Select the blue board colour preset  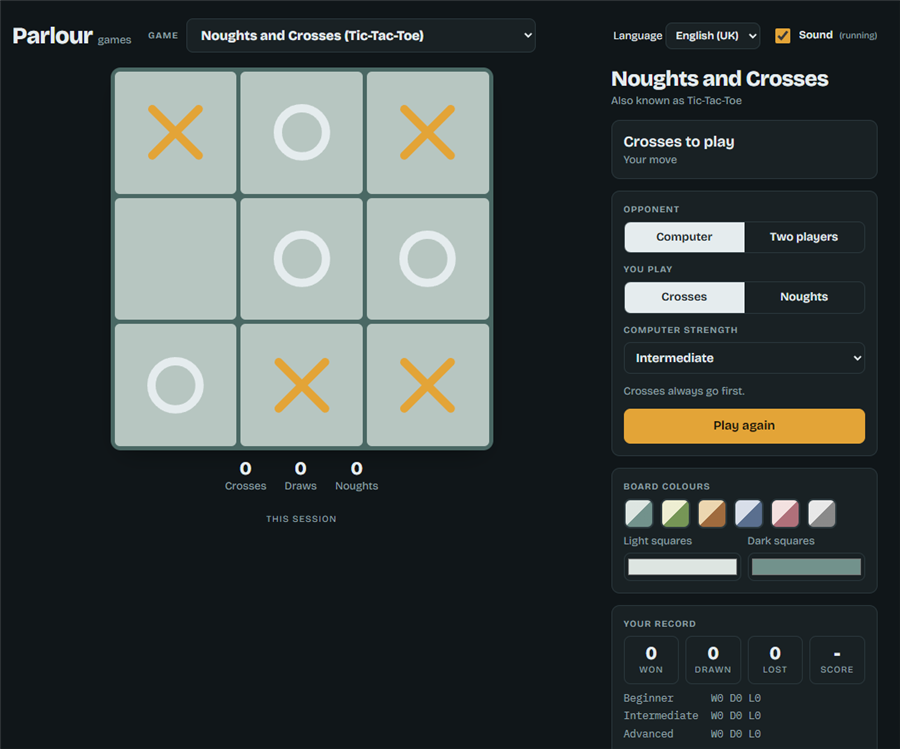(748, 514)
